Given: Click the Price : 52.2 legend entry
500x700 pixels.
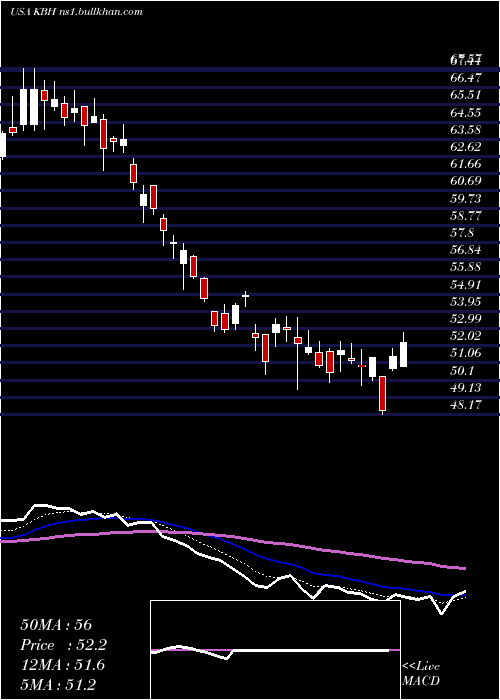Looking at the screenshot, I should [64, 645].
